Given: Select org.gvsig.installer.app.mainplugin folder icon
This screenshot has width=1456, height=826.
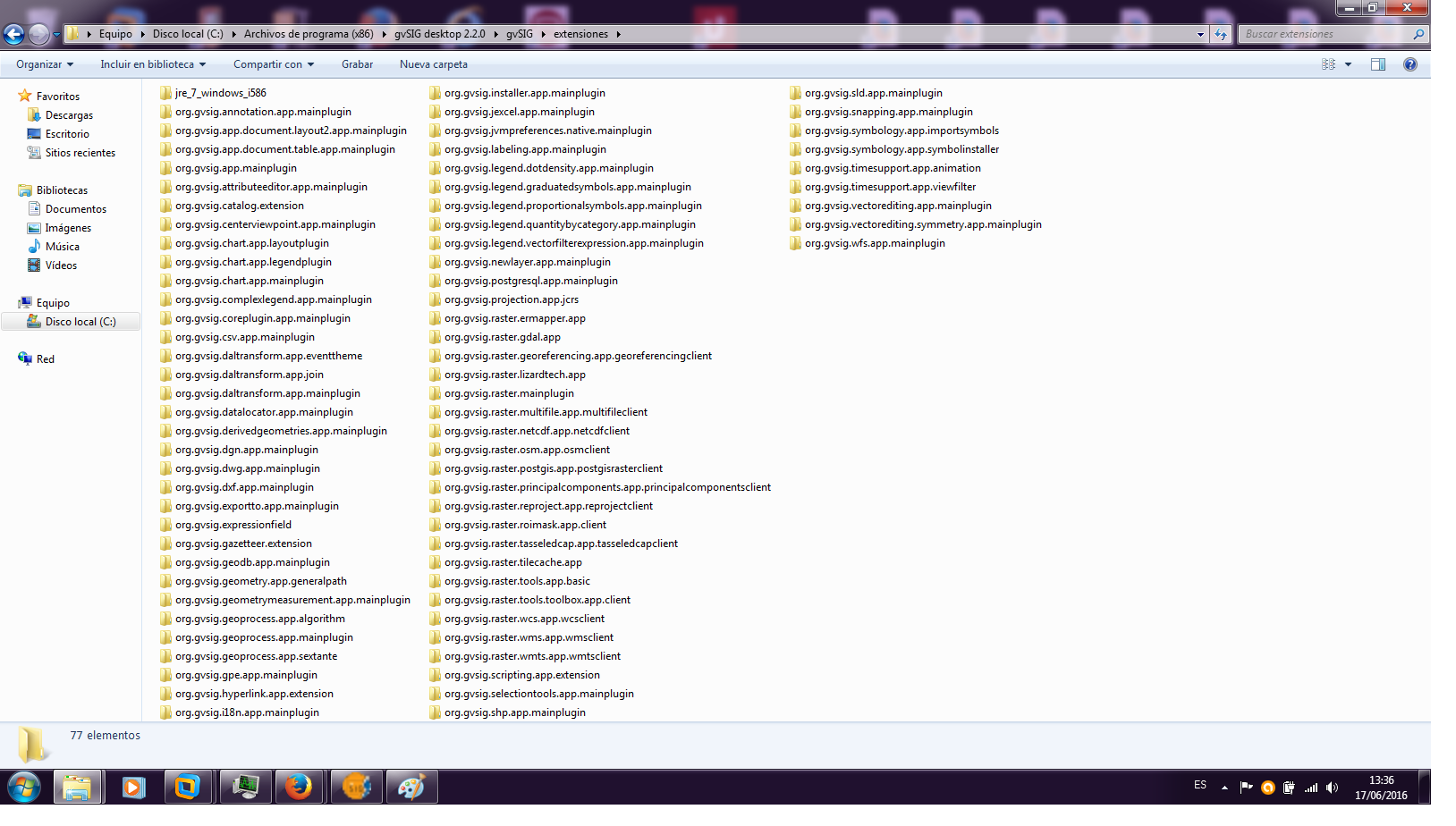Looking at the screenshot, I should click(436, 93).
